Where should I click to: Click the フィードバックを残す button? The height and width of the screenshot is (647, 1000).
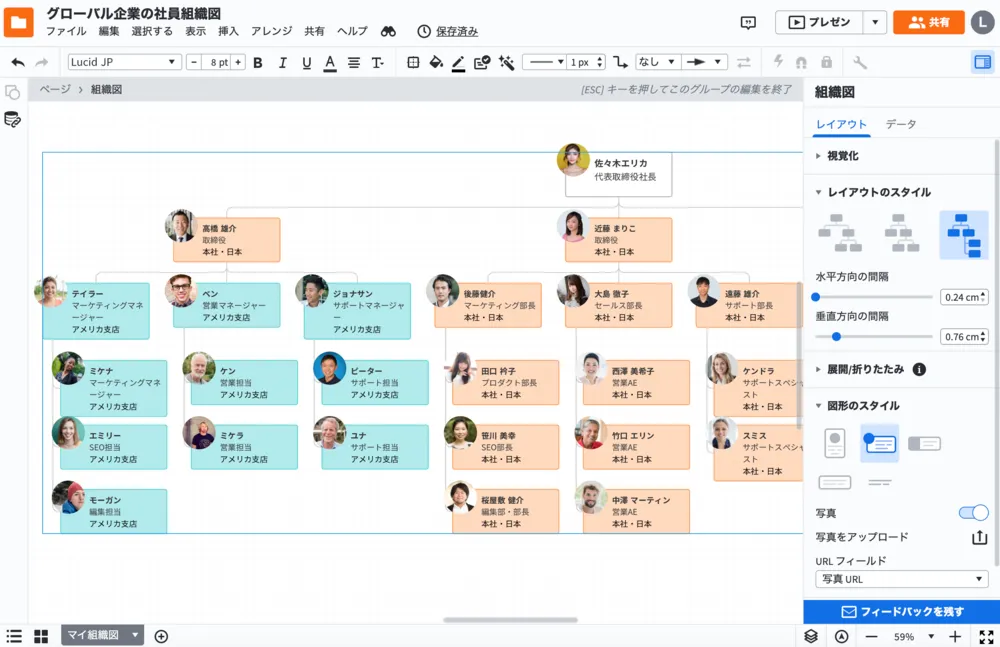902,611
